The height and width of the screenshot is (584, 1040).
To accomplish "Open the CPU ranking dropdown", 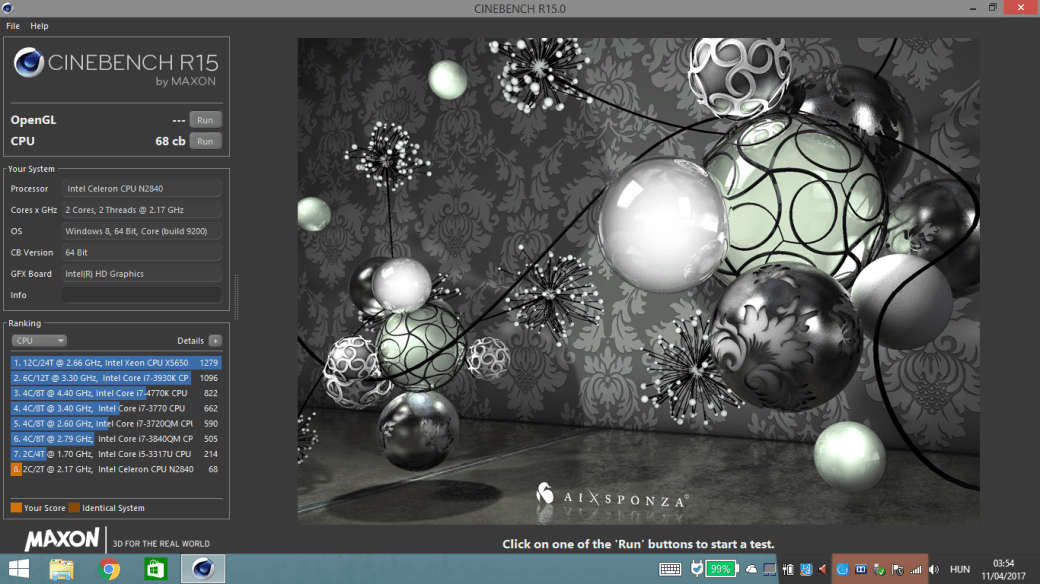I will pyautogui.click(x=38, y=340).
